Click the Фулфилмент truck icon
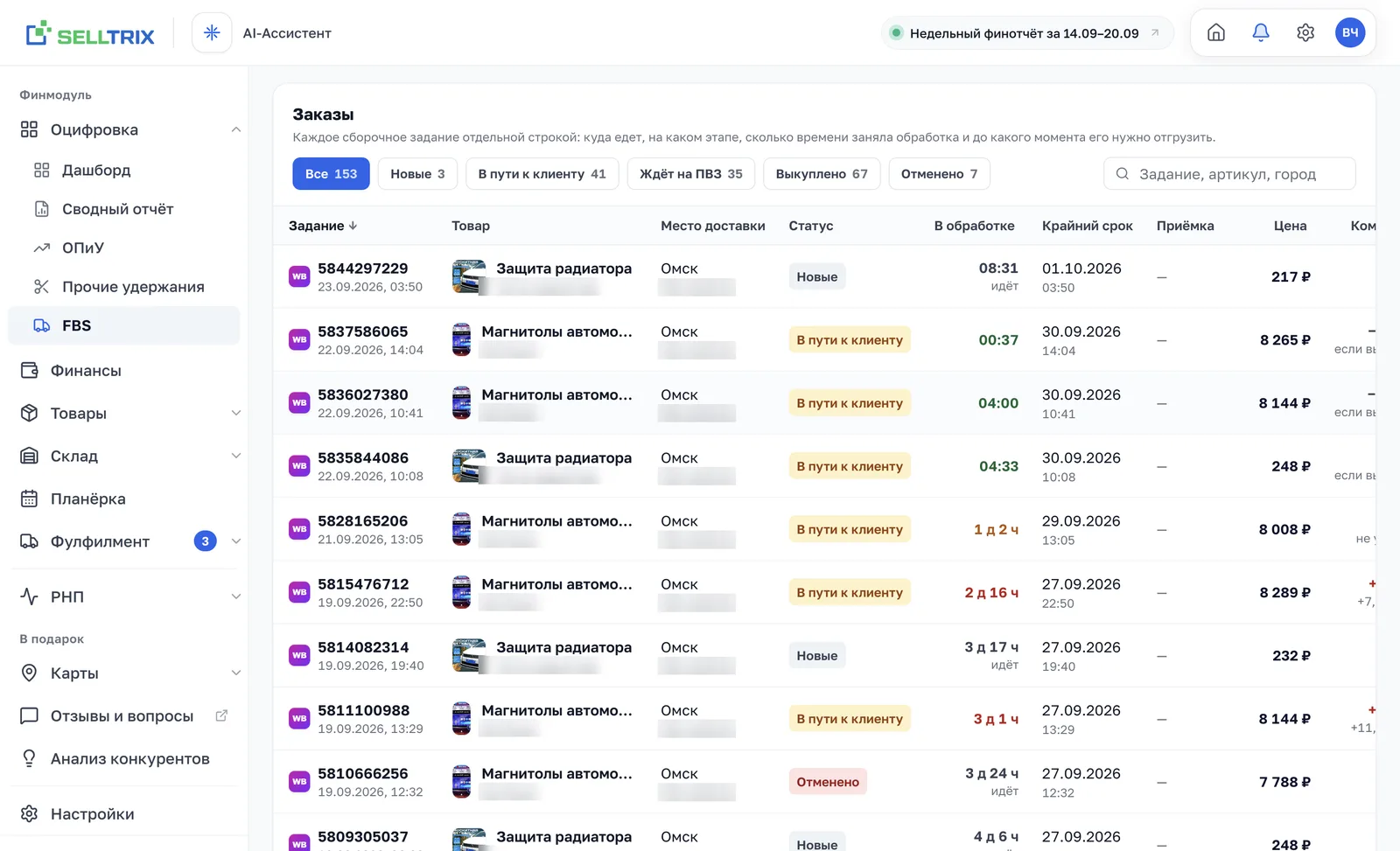 29,541
